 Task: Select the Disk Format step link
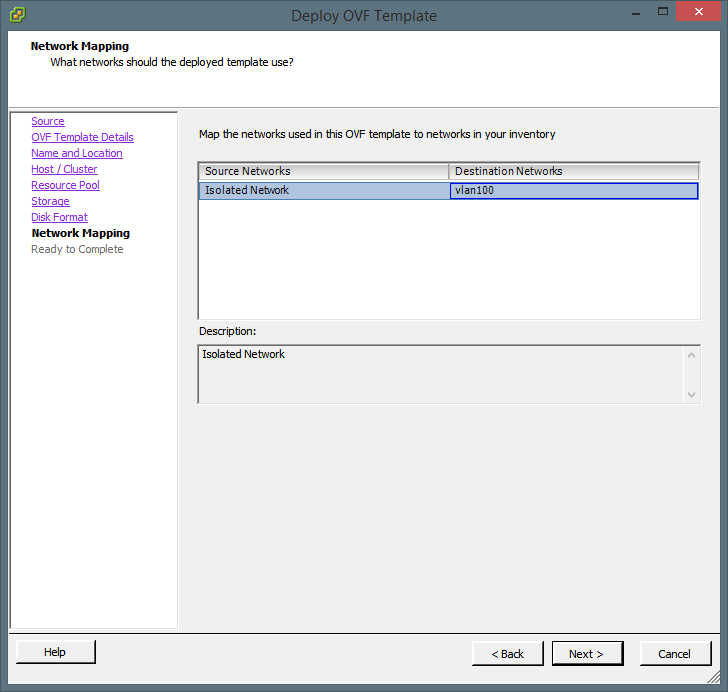[59, 217]
